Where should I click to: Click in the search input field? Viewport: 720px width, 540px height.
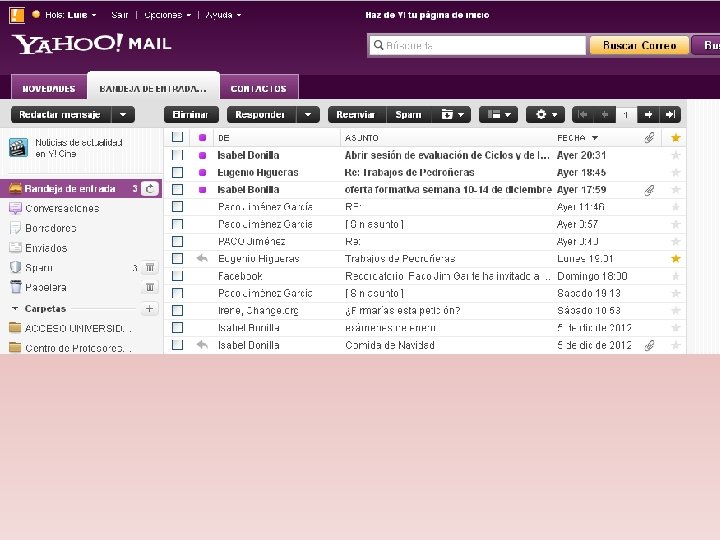[478, 45]
